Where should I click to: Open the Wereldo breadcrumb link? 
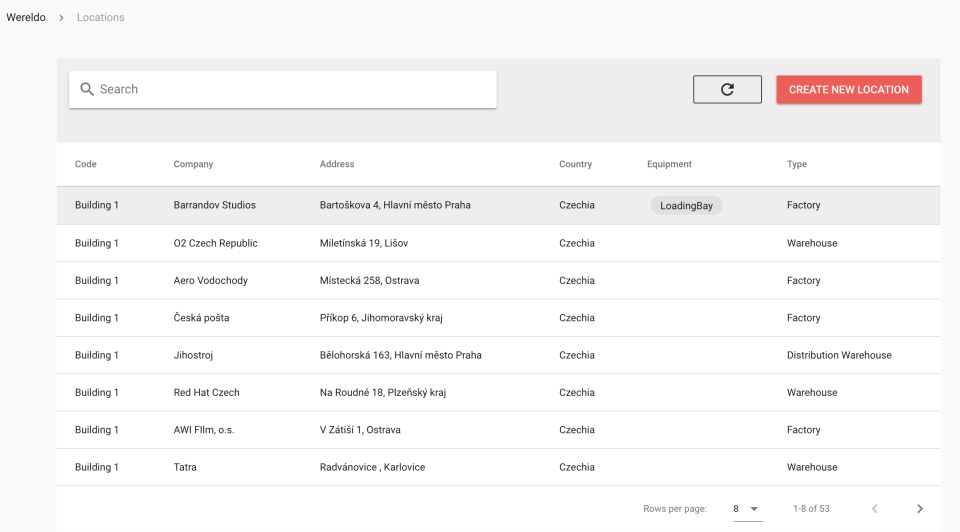click(x=26, y=17)
